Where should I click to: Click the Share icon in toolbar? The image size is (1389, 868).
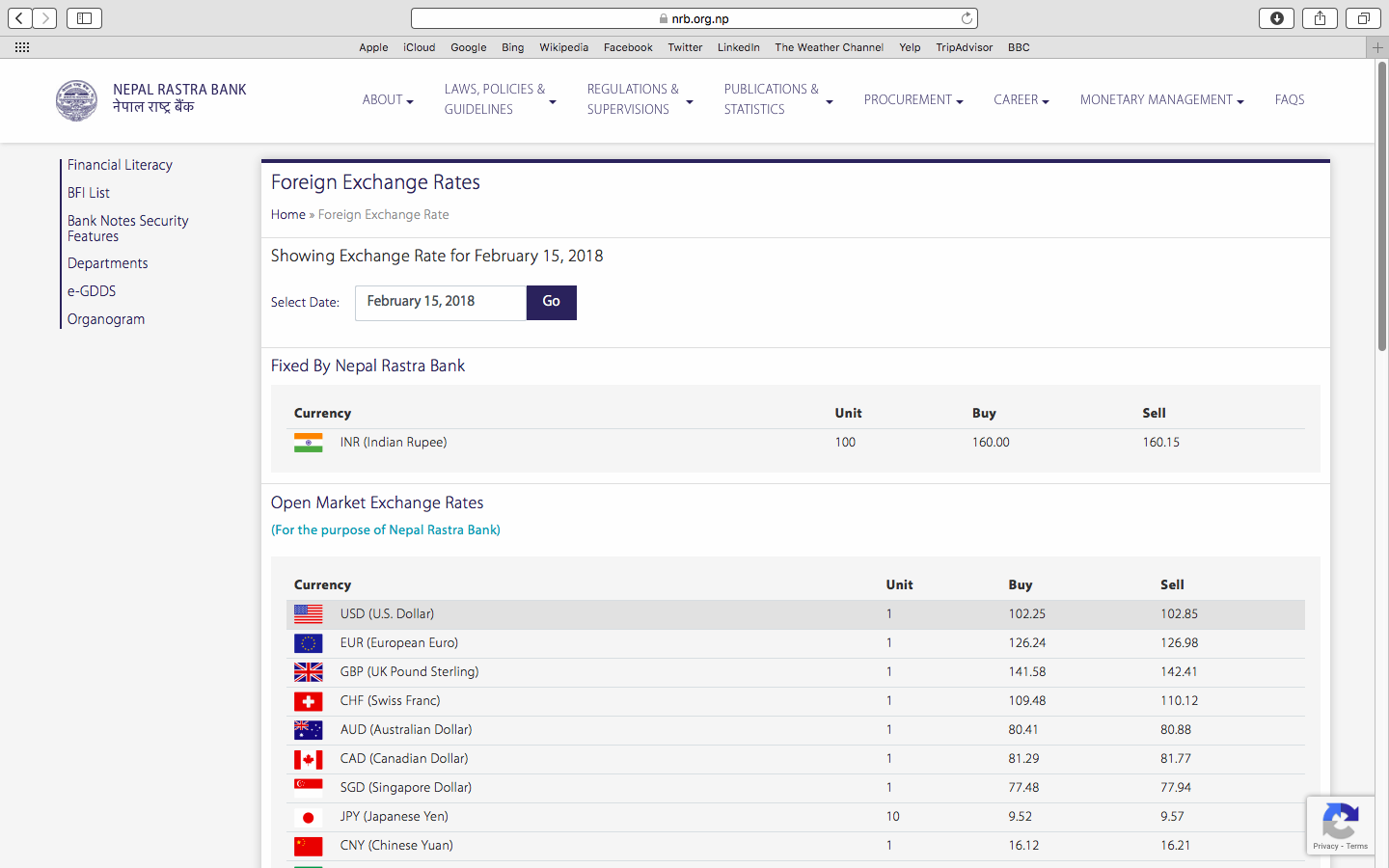pos(1320,18)
